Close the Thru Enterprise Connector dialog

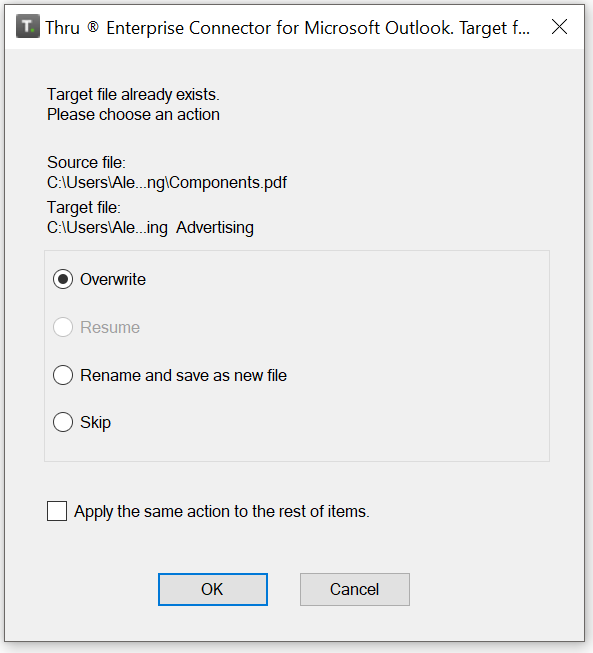coord(559,27)
